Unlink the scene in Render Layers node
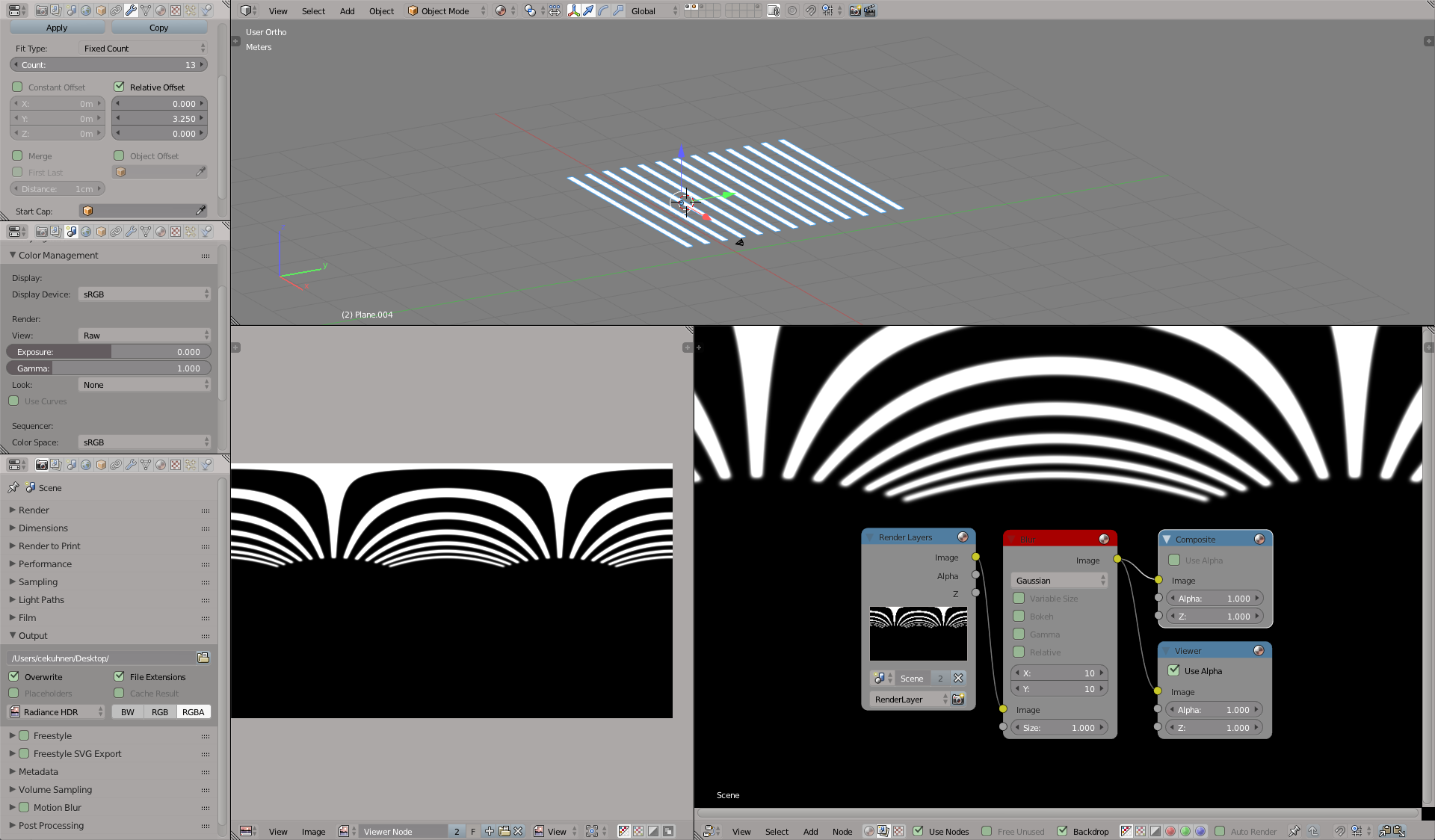The image size is (1435, 840). tap(958, 679)
